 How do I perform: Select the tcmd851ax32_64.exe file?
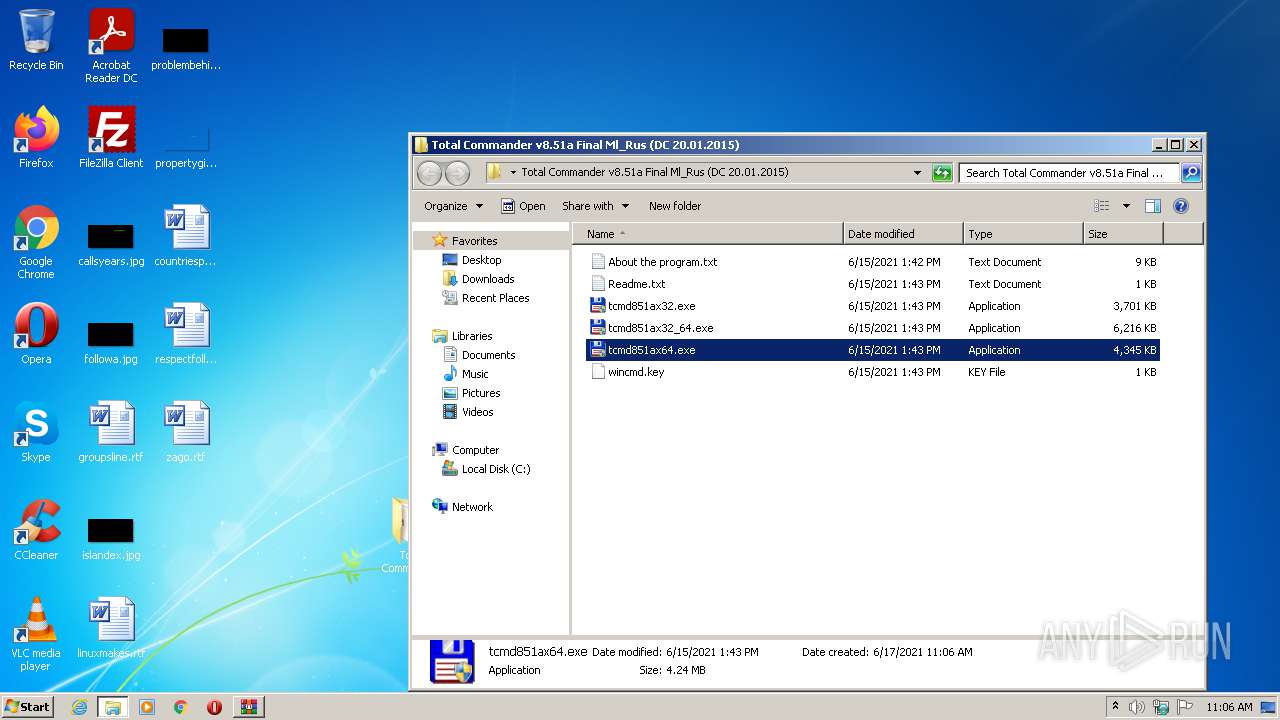click(x=873, y=328)
